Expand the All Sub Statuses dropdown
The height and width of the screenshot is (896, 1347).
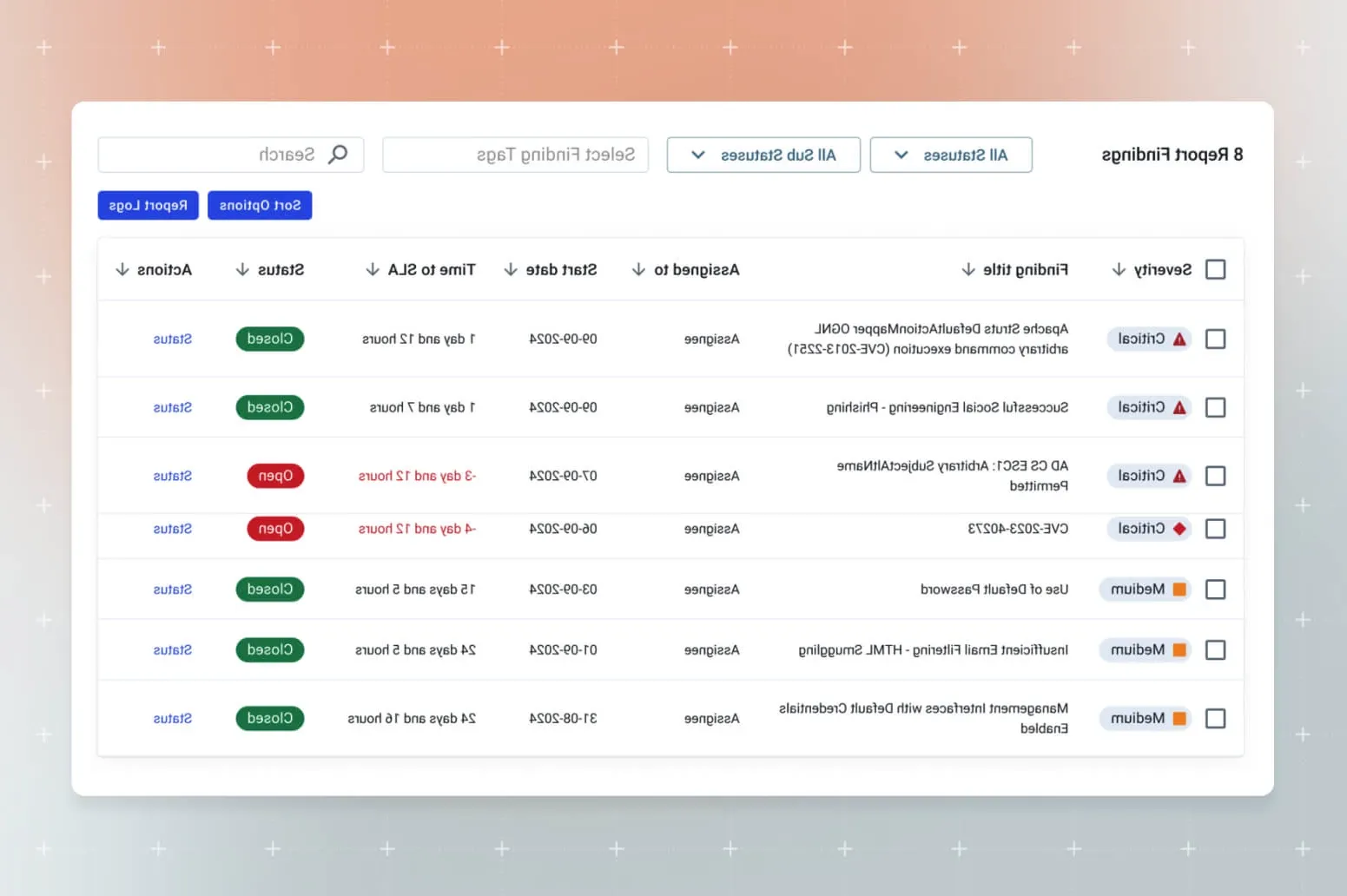[x=763, y=155]
